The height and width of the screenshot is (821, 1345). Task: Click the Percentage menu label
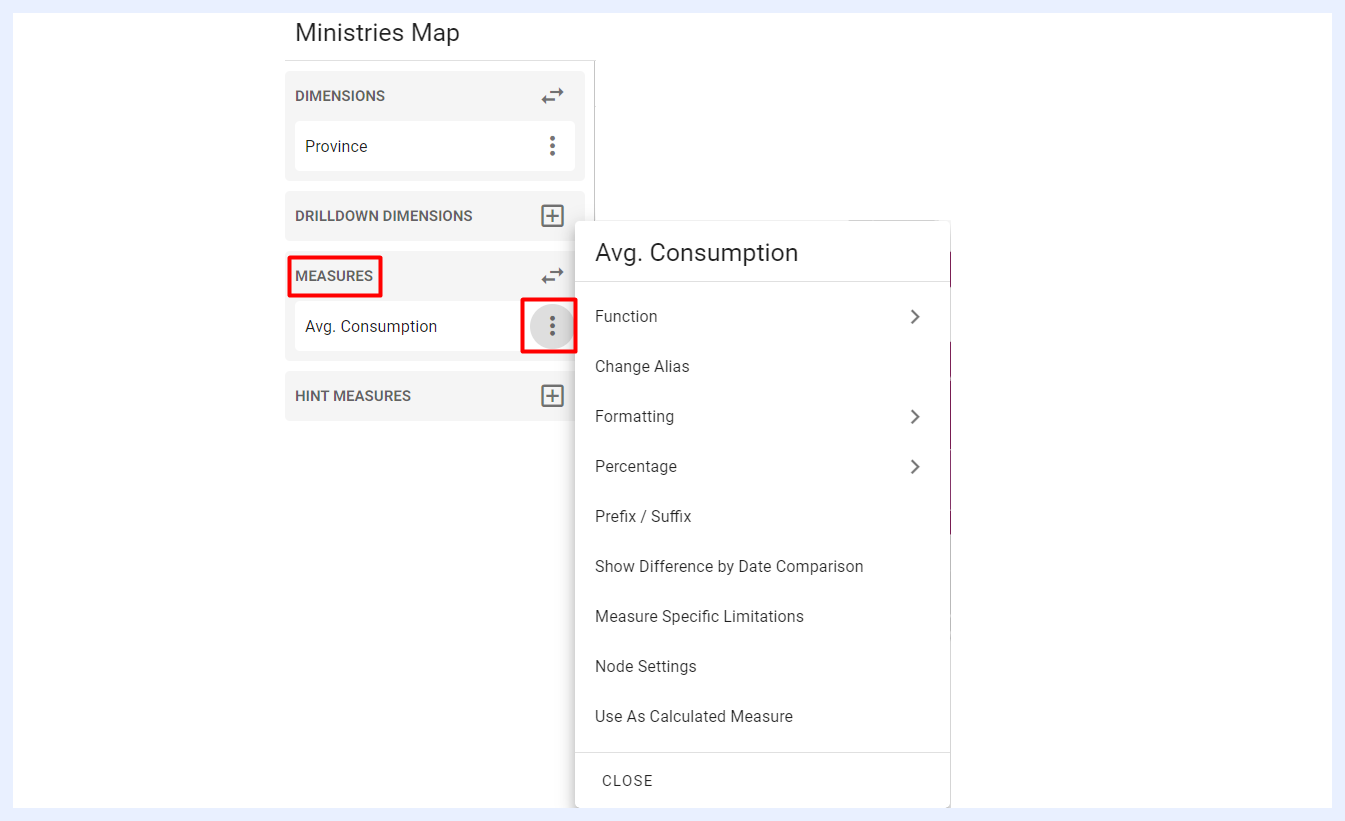636,466
